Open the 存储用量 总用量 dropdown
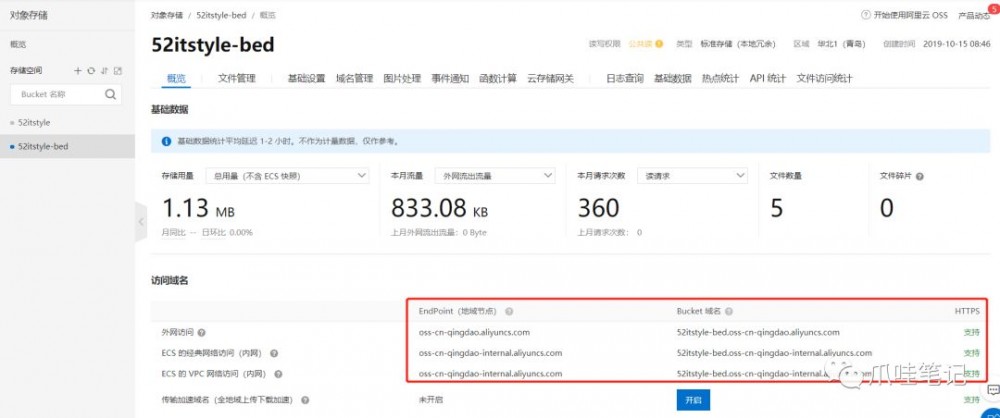The width and height of the screenshot is (1000, 418). click(x=286, y=175)
